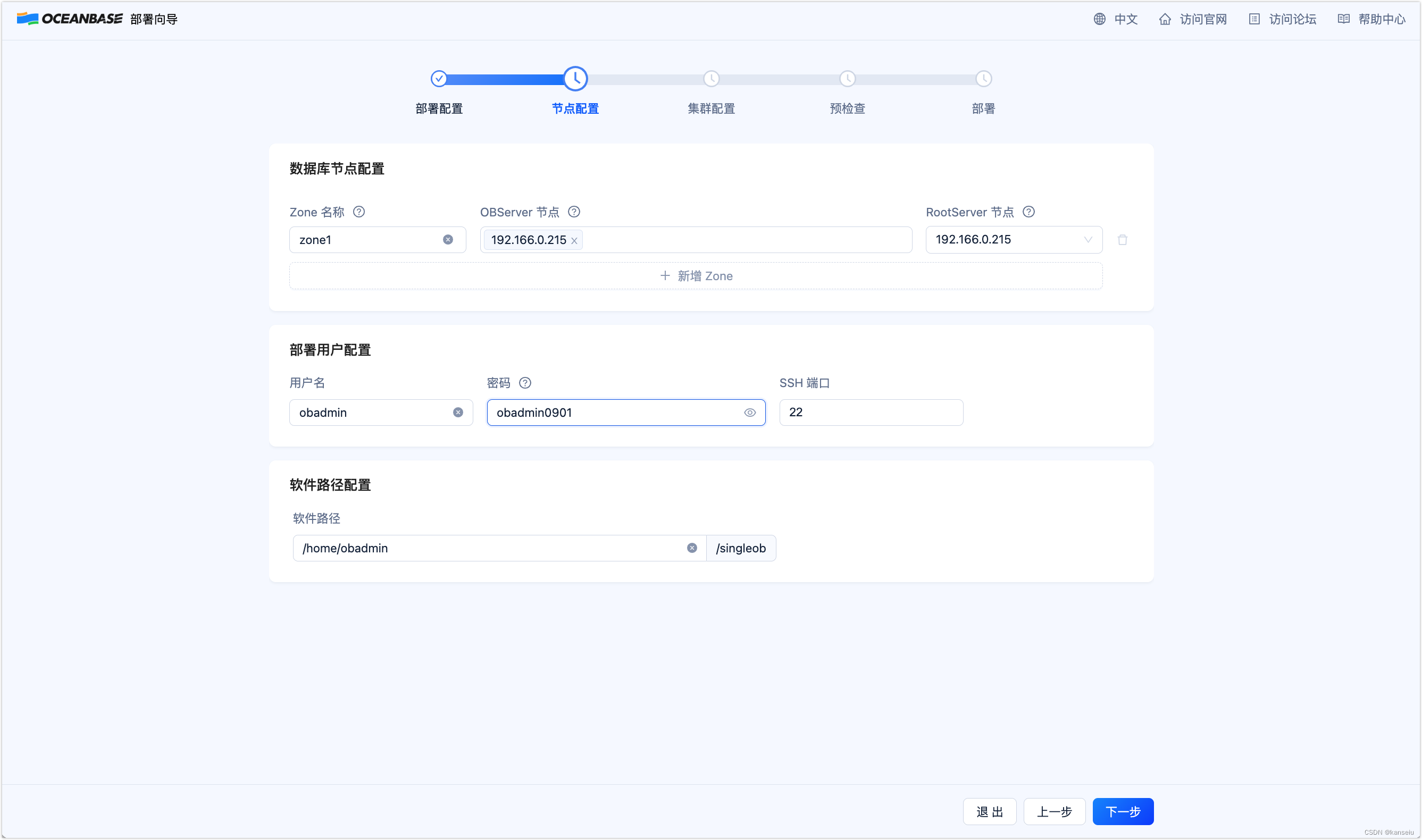
Task: Add a new zone with 新增 Zone
Action: pyautogui.click(x=696, y=276)
